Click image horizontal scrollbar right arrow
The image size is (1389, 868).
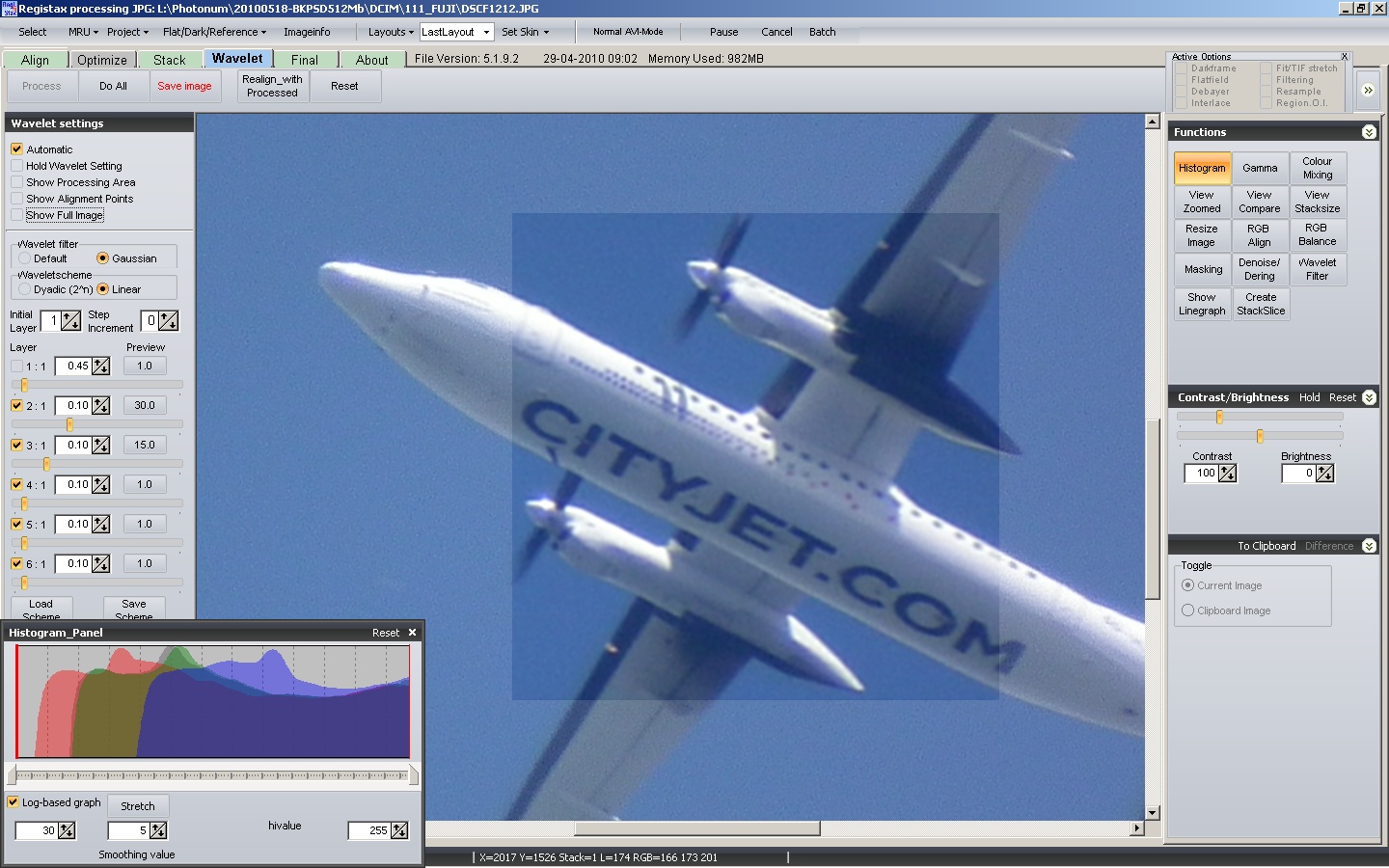[1137, 828]
